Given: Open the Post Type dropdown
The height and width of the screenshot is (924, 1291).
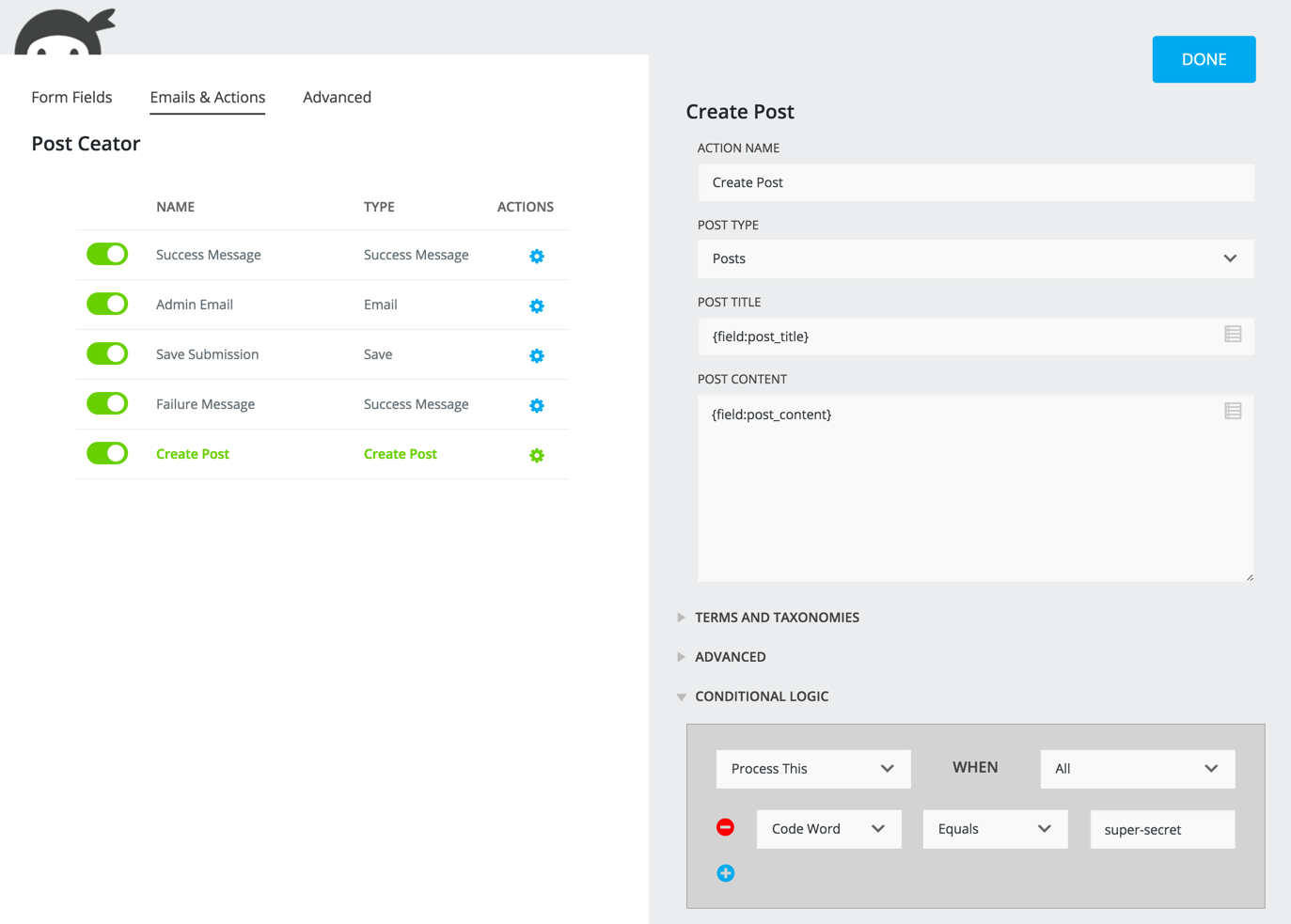Looking at the screenshot, I should [x=975, y=258].
